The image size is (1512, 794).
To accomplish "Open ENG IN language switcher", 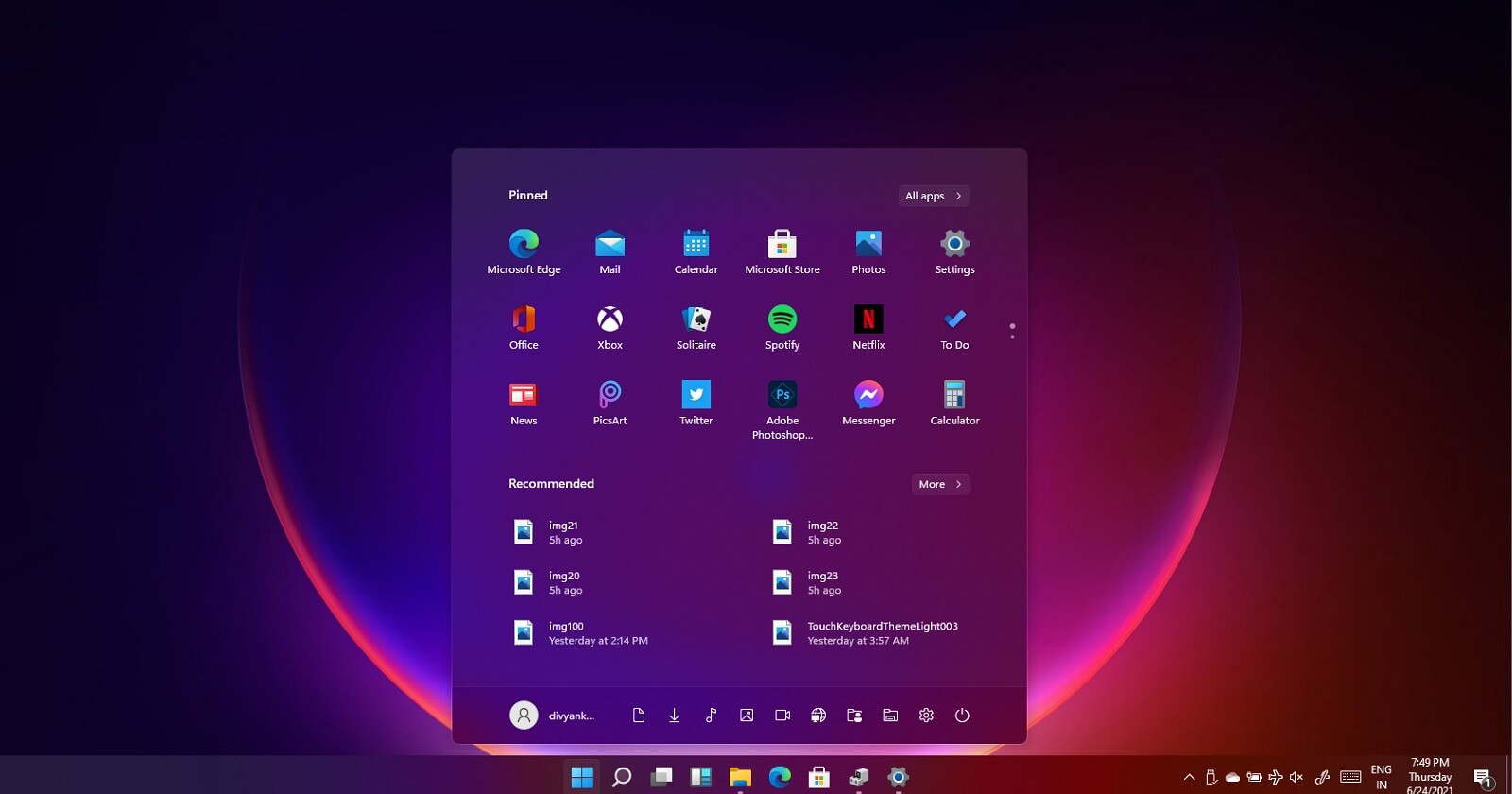I will [1381, 777].
